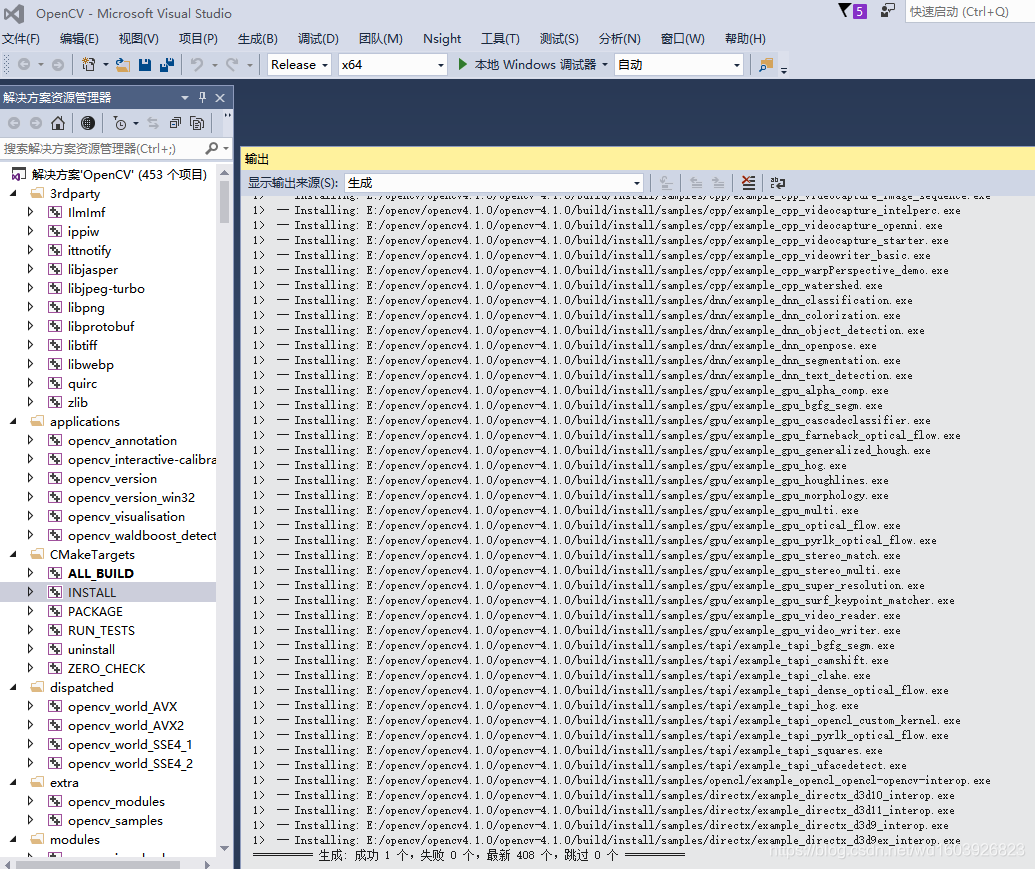Screen dimensions: 1035x869
Task: Expand the ALL_BUILD project node
Action: pos(30,573)
